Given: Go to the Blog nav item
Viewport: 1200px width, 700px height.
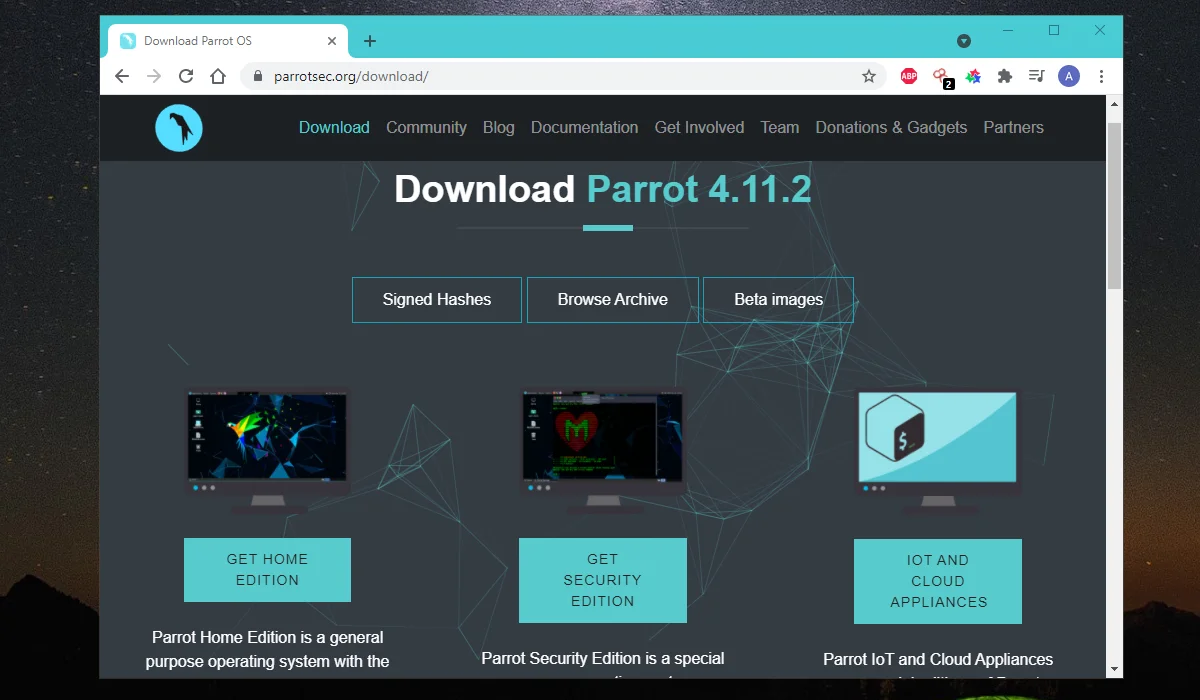Looking at the screenshot, I should tap(498, 127).
